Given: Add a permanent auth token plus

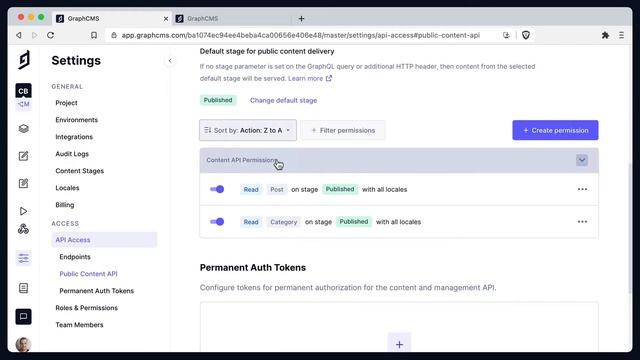Looking at the screenshot, I should click(399, 344).
